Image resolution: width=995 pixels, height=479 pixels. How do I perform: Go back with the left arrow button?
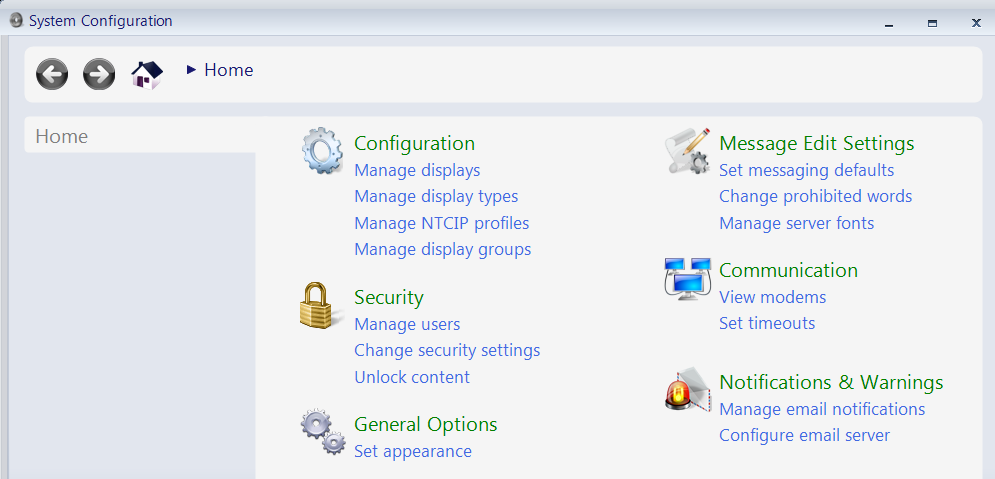52,74
